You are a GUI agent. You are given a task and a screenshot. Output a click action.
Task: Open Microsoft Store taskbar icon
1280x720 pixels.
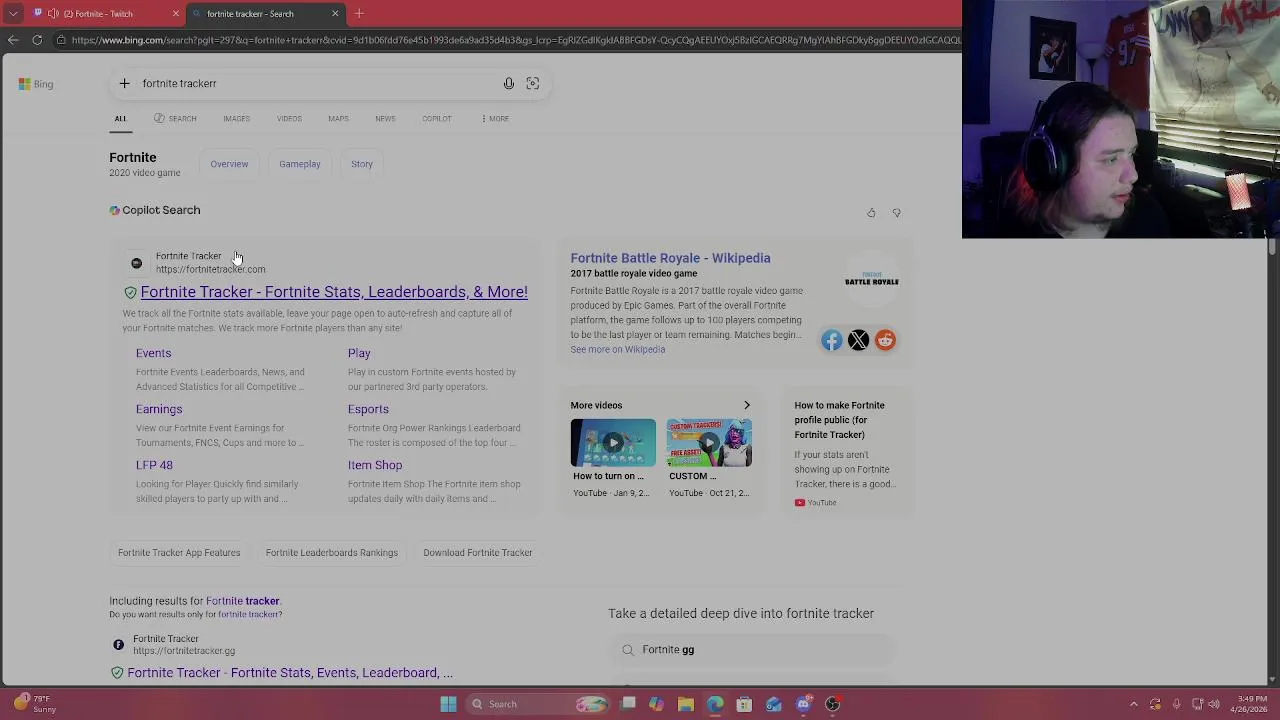click(744, 704)
